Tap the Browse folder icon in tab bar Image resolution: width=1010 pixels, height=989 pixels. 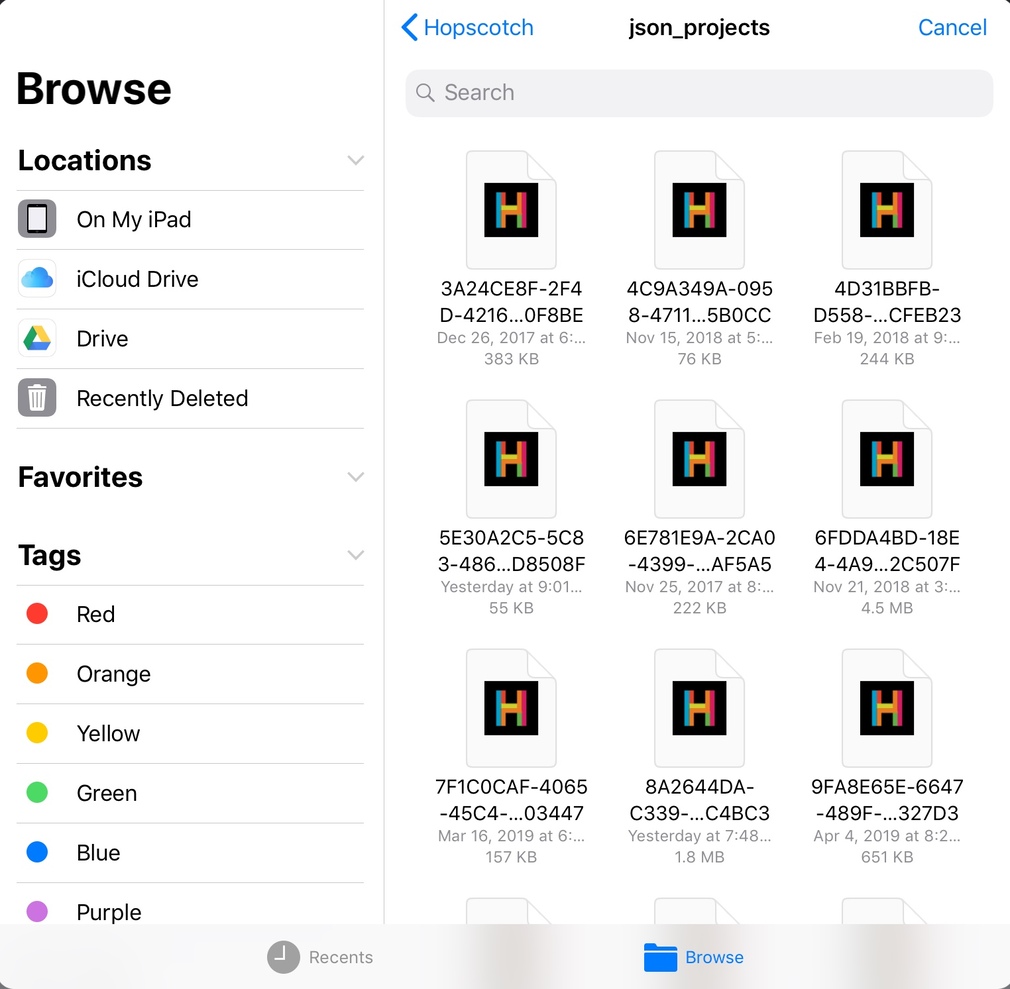tap(660, 957)
